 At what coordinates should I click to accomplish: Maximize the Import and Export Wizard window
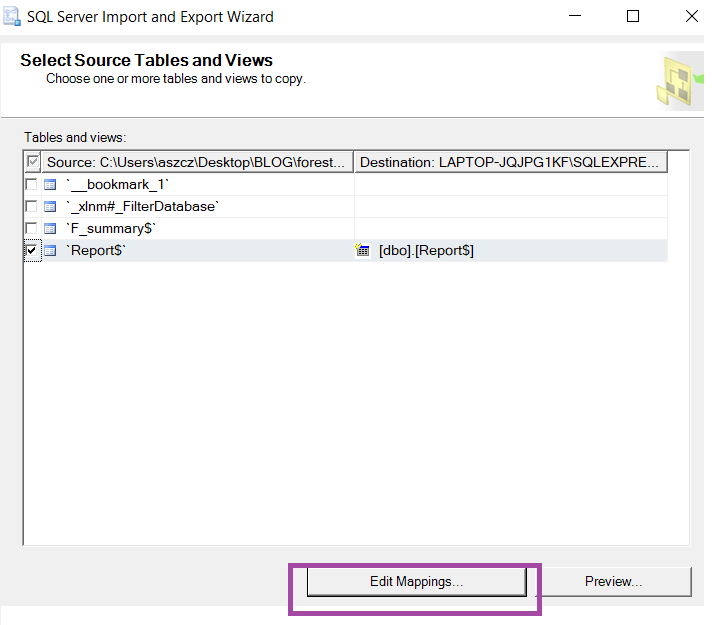click(x=633, y=16)
